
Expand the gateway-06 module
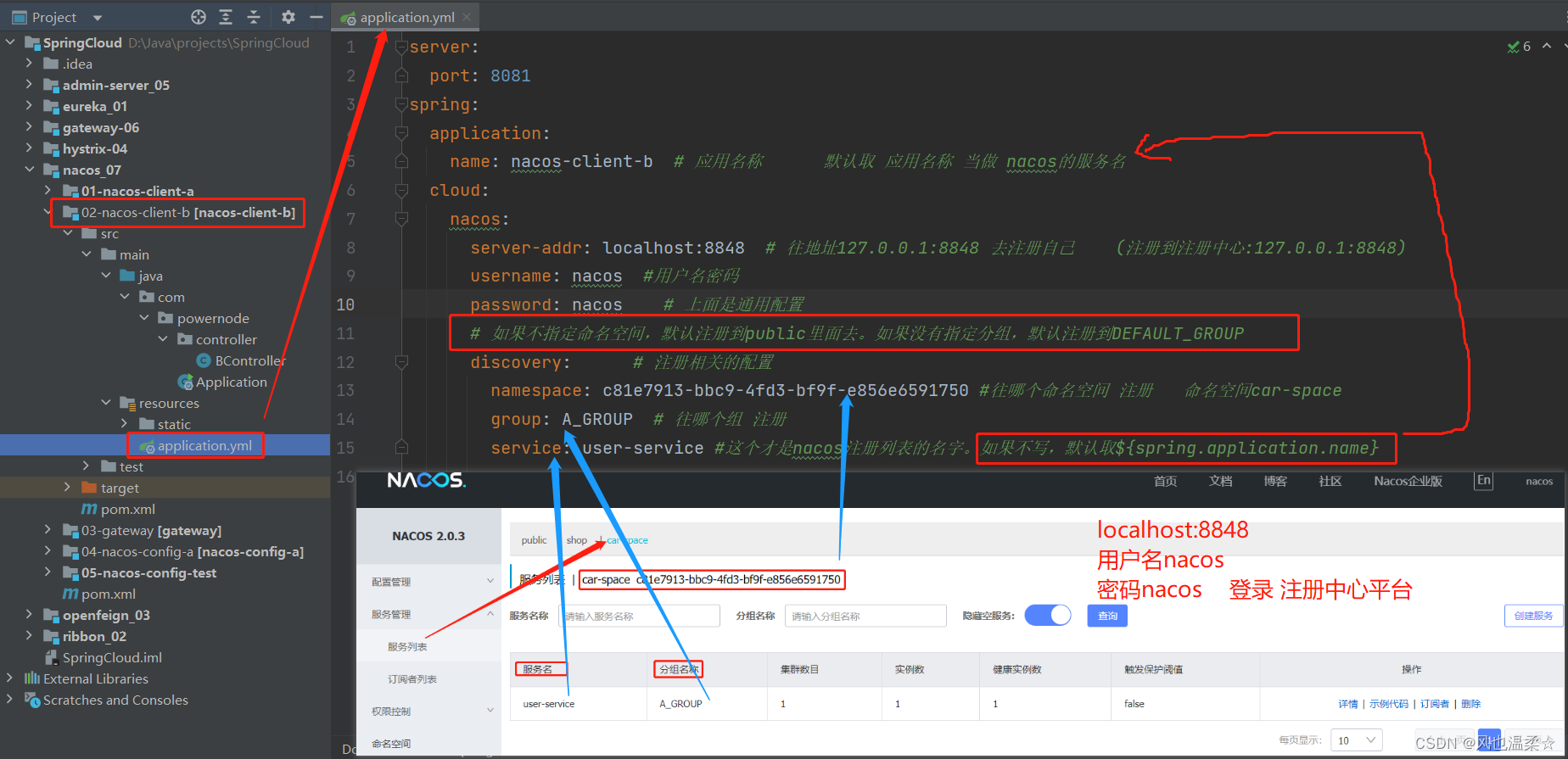coord(29,127)
